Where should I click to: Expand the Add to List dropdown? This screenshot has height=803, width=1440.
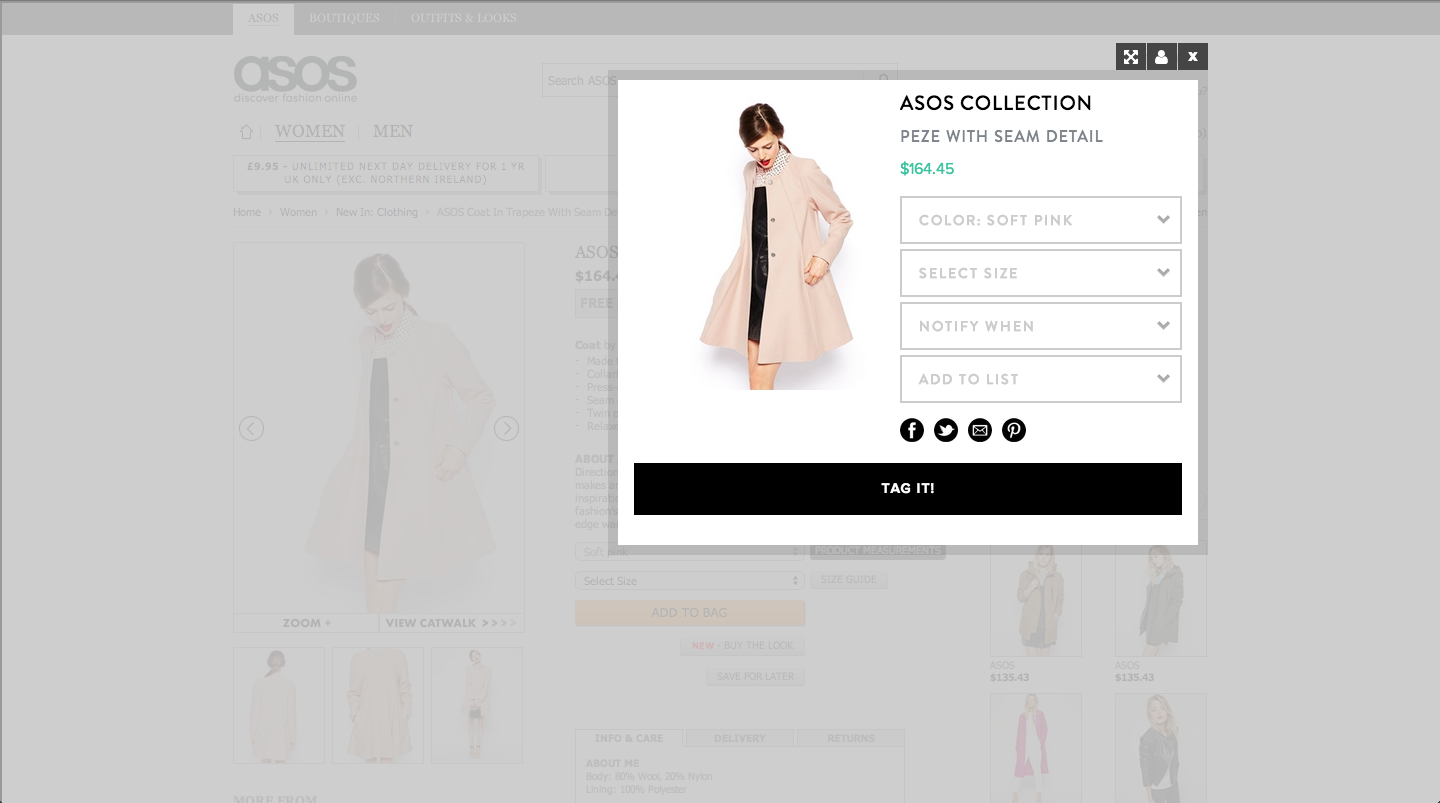[1041, 379]
